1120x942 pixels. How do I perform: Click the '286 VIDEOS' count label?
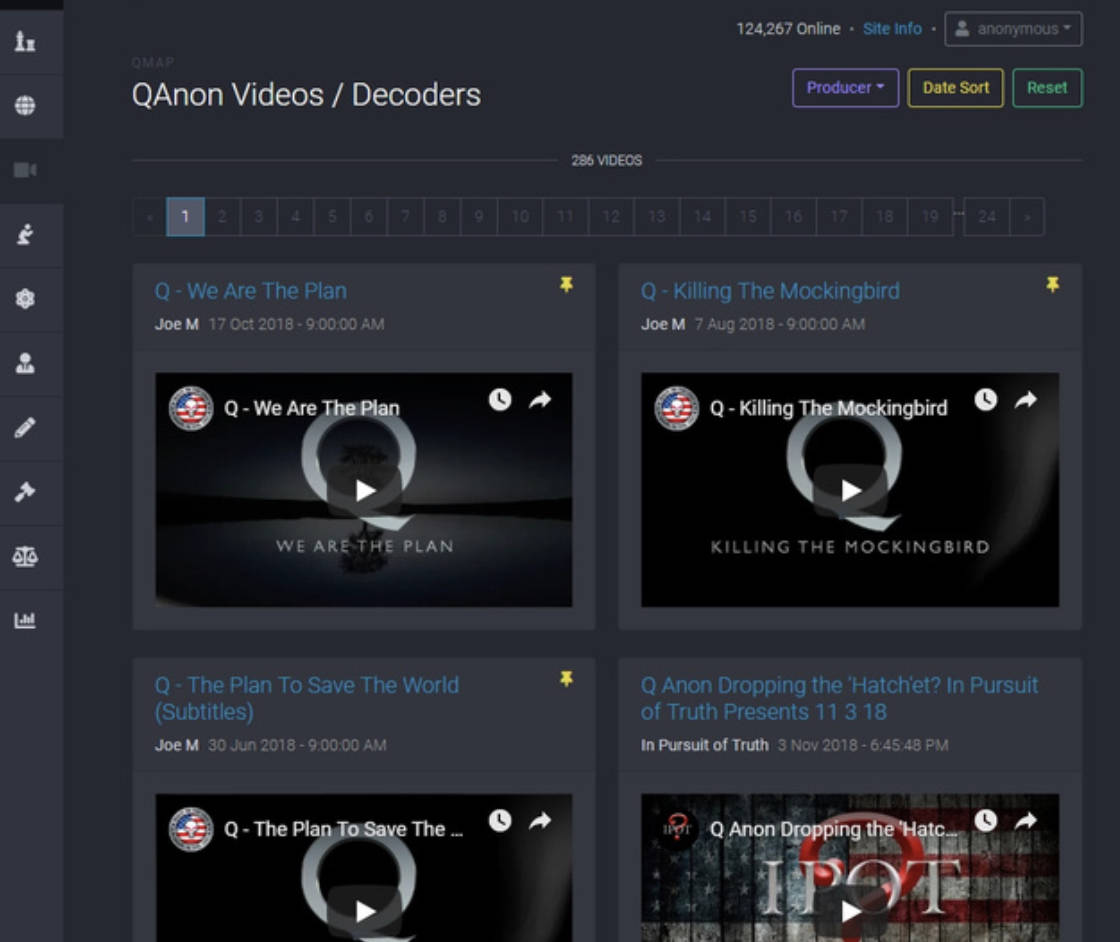coord(606,161)
